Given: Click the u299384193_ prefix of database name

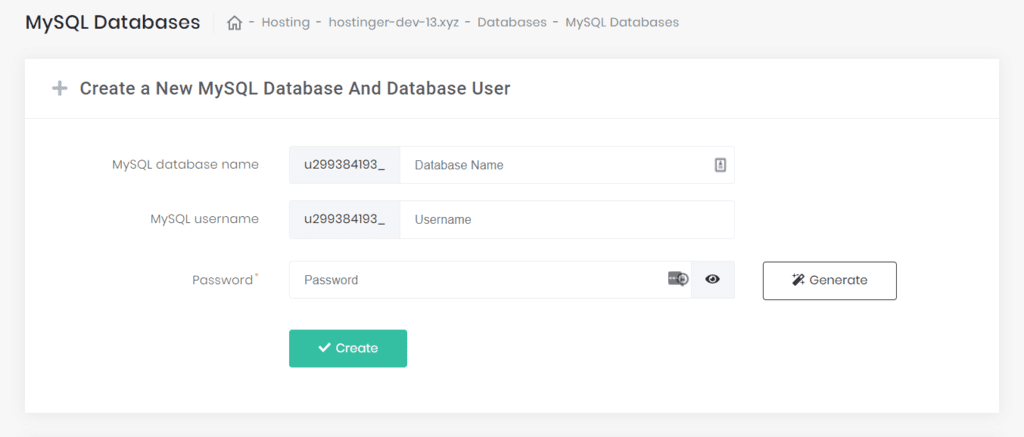Looking at the screenshot, I should [345, 165].
